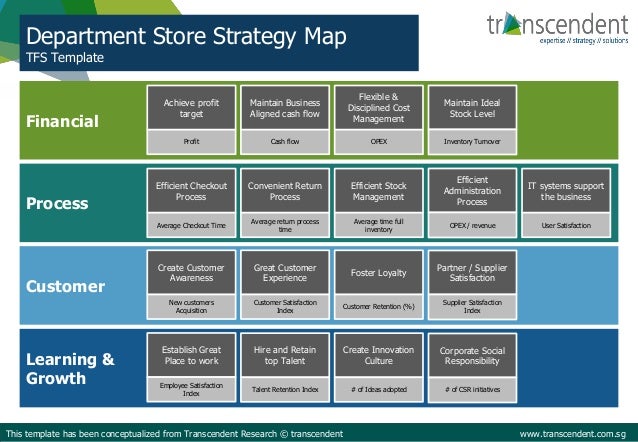Click the Create Innovation Culture box
The image size is (638, 442).
[378, 355]
